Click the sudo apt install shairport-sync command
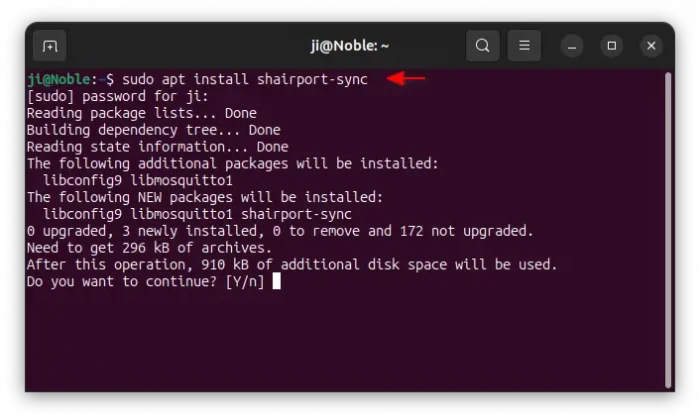This screenshot has width=700, height=420. [245, 79]
